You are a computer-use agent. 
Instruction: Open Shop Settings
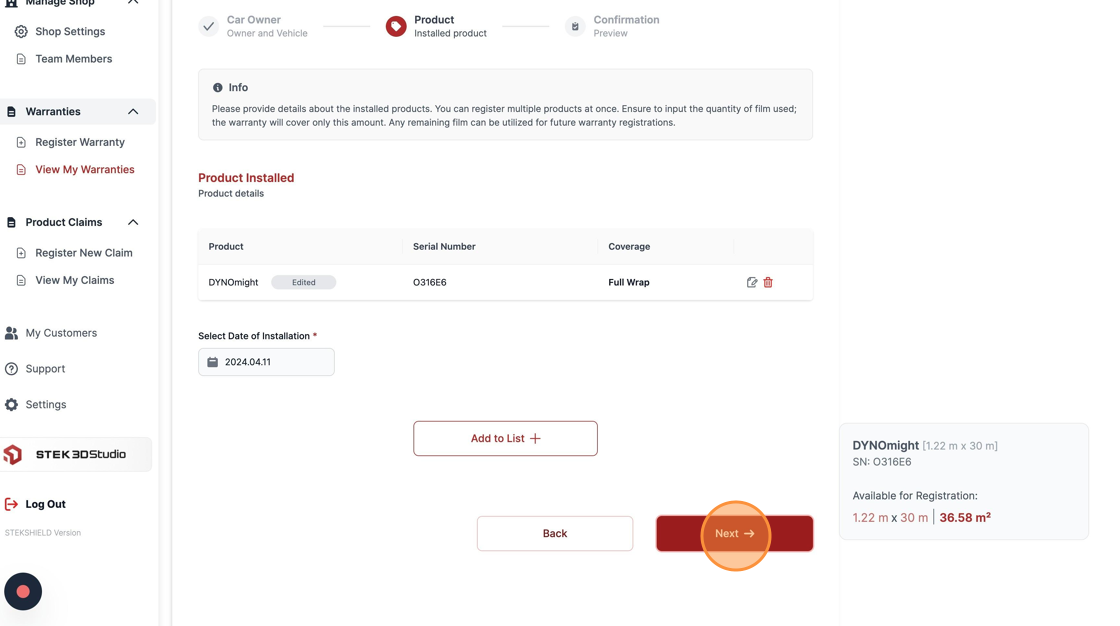pyautogui.click(x=70, y=31)
